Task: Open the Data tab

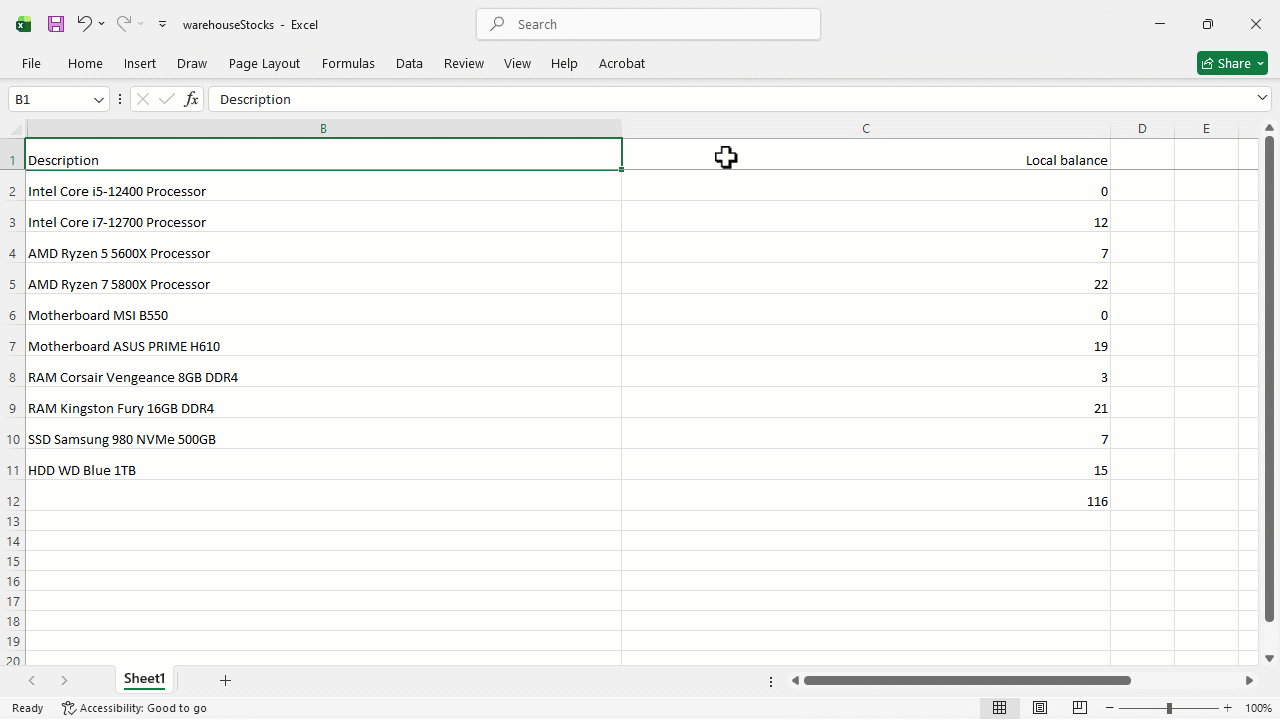Action: point(409,63)
